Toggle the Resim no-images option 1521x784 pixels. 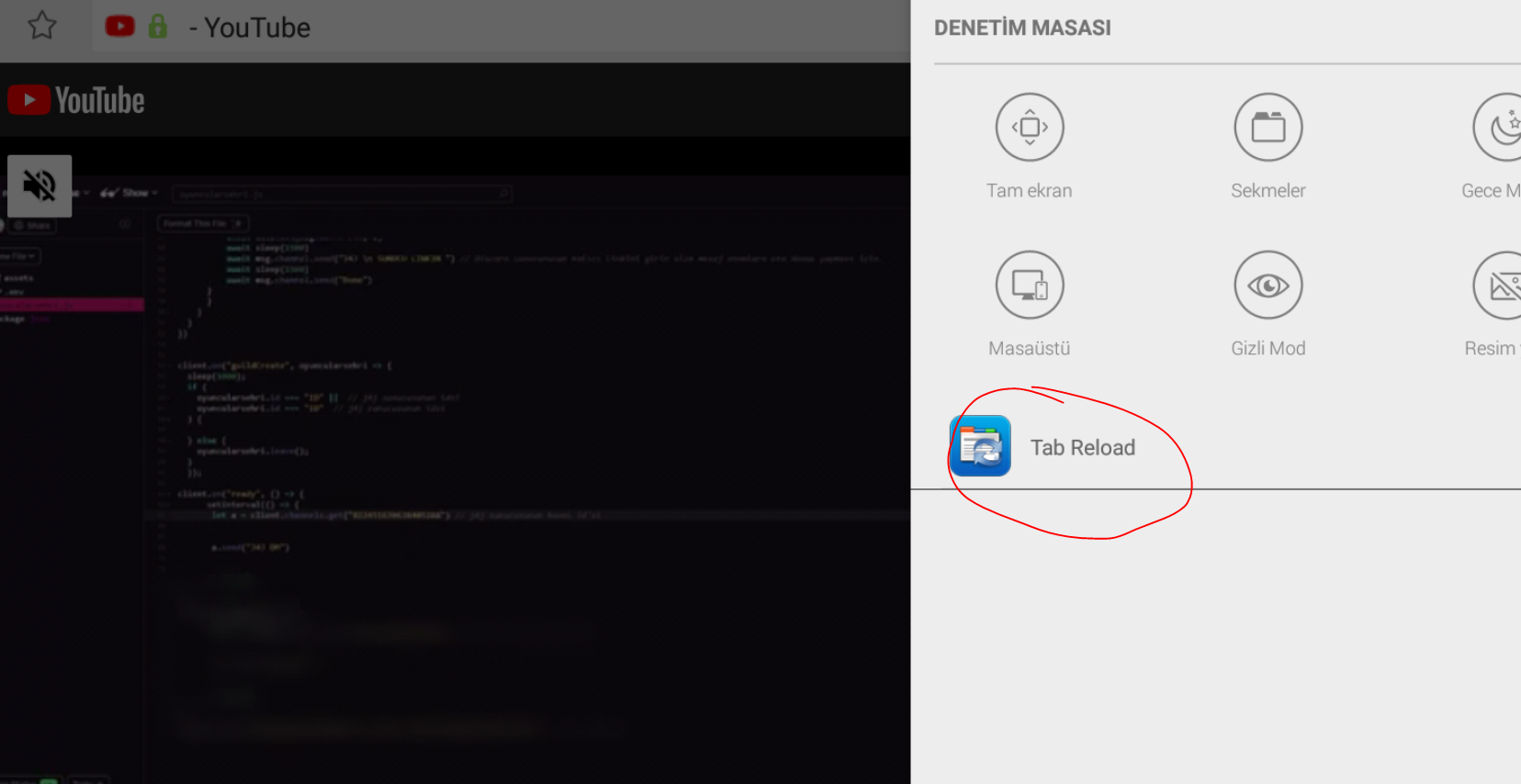click(1501, 286)
